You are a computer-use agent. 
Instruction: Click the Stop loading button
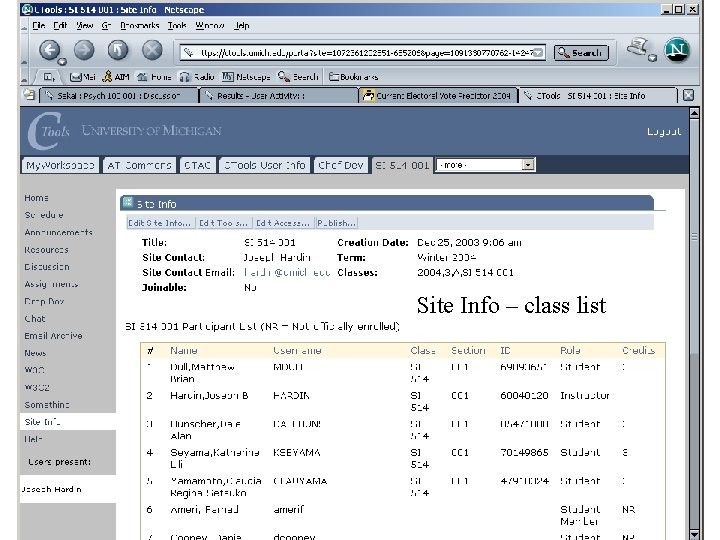click(x=152, y=50)
